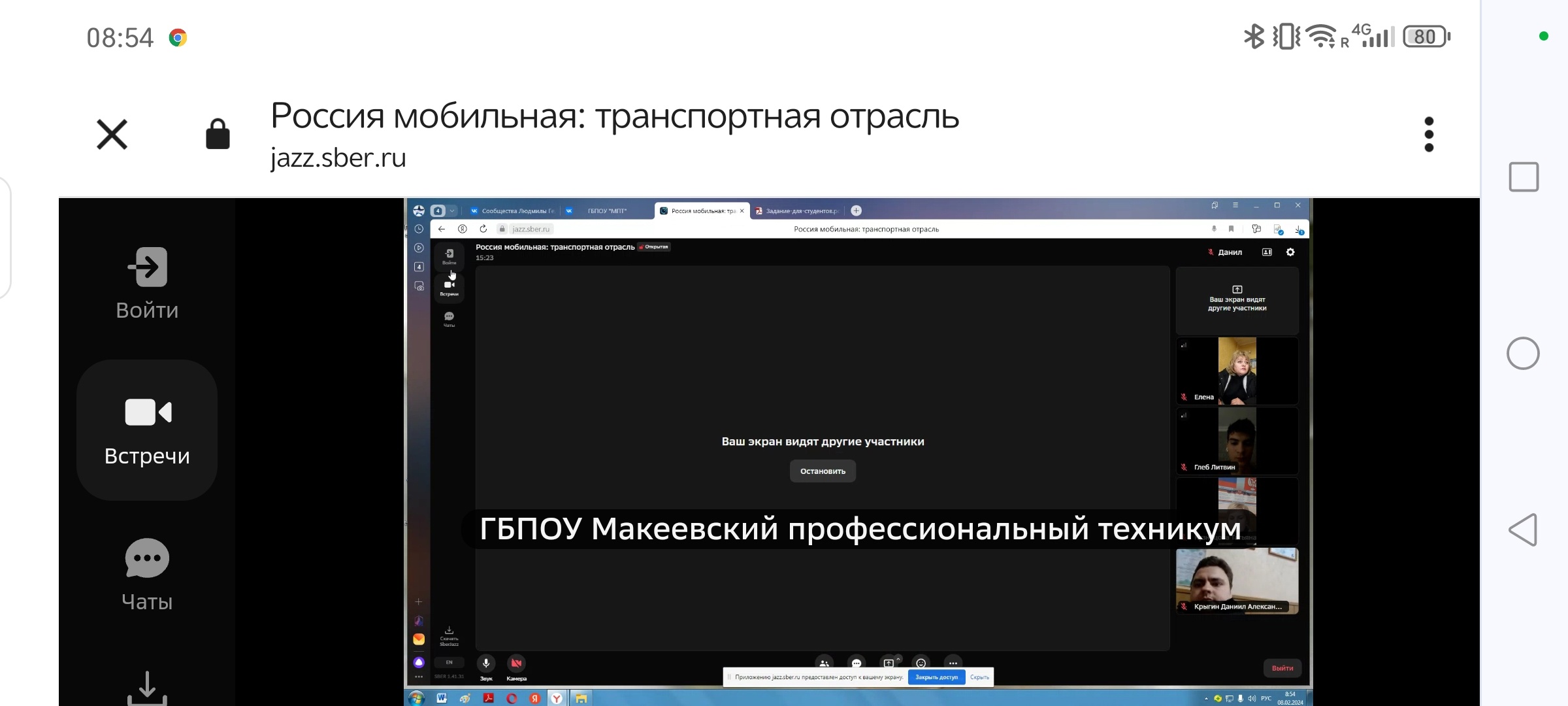Open the emoji reactions icon

[x=921, y=662]
